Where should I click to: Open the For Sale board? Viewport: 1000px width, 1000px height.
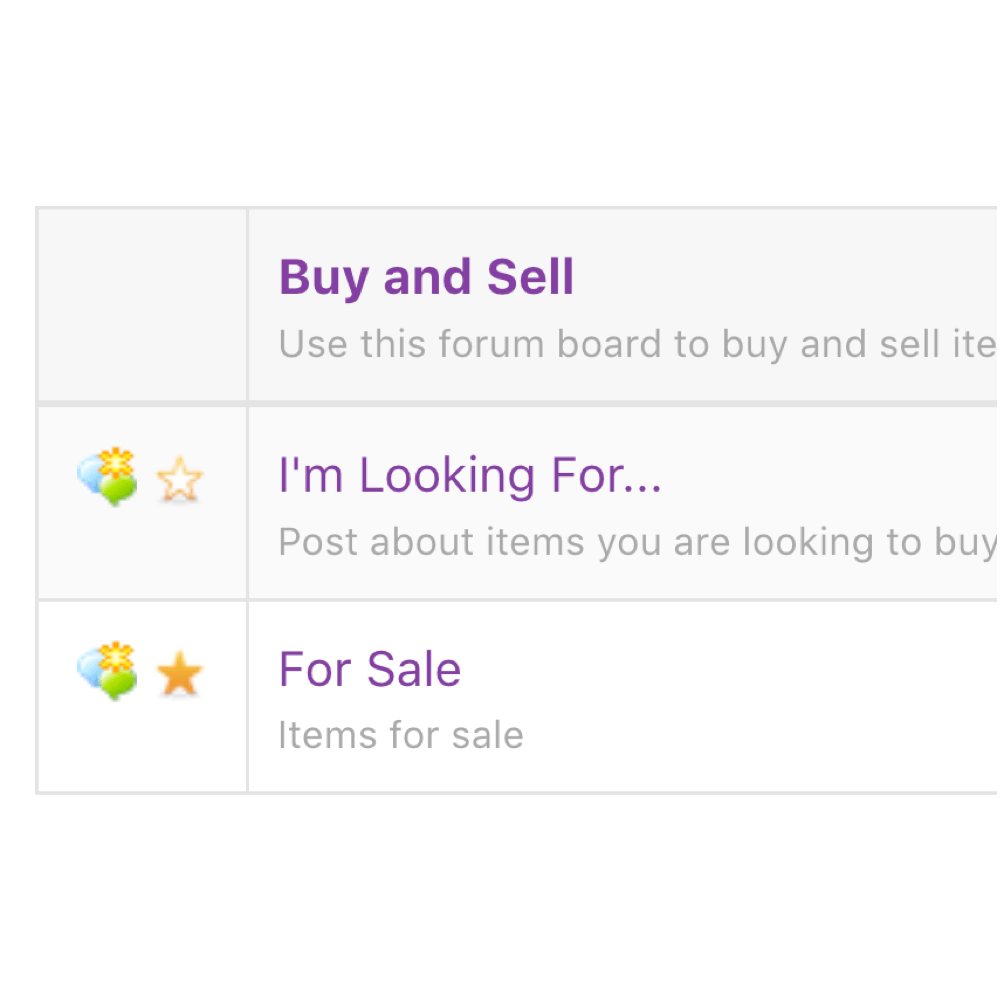(x=369, y=669)
